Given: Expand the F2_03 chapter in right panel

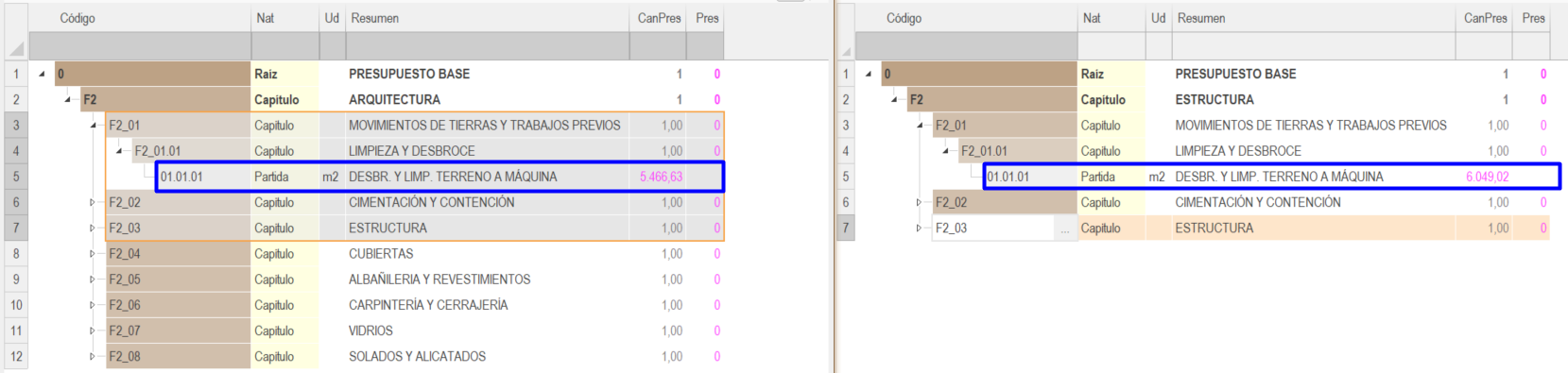Looking at the screenshot, I should [919, 228].
